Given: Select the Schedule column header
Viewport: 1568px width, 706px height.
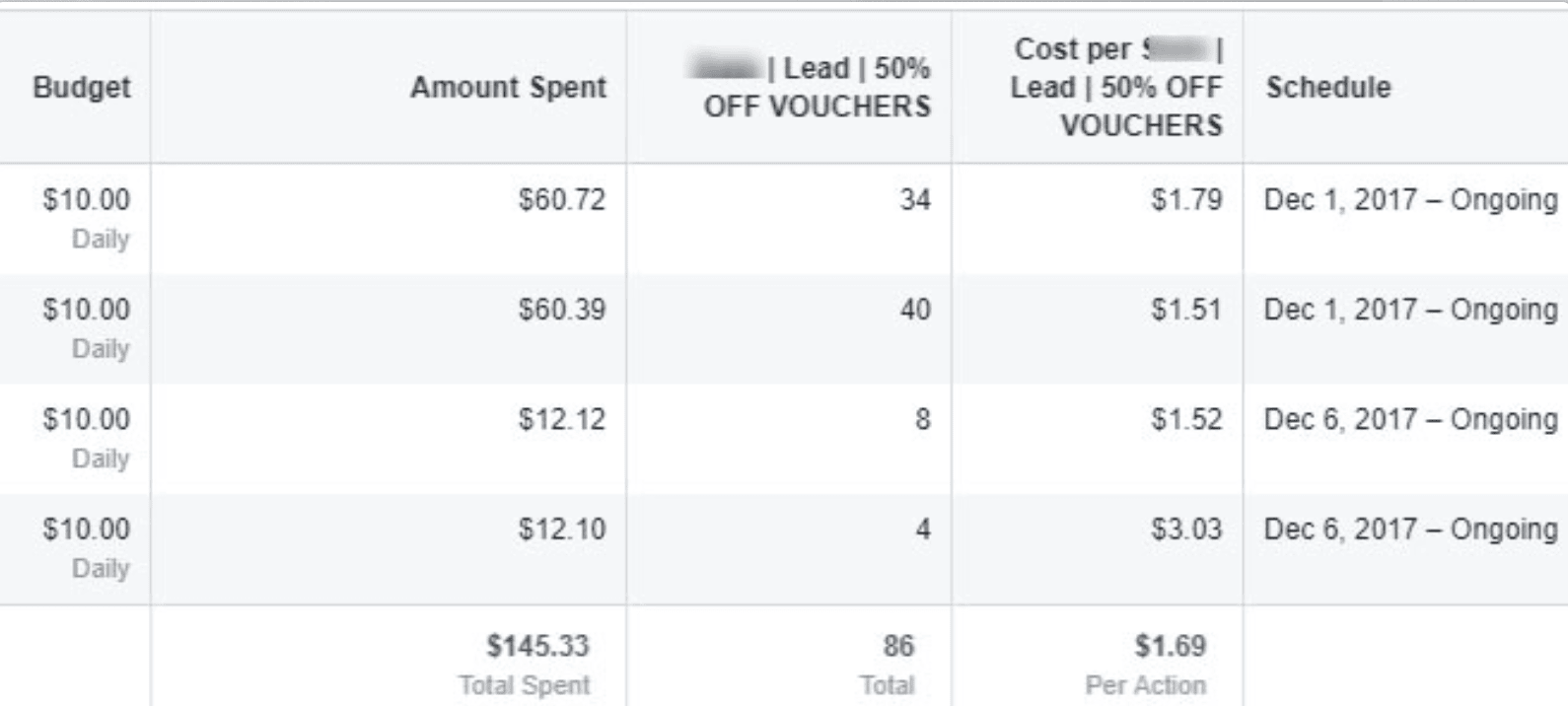Looking at the screenshot, I should [x=1328, y=87].
